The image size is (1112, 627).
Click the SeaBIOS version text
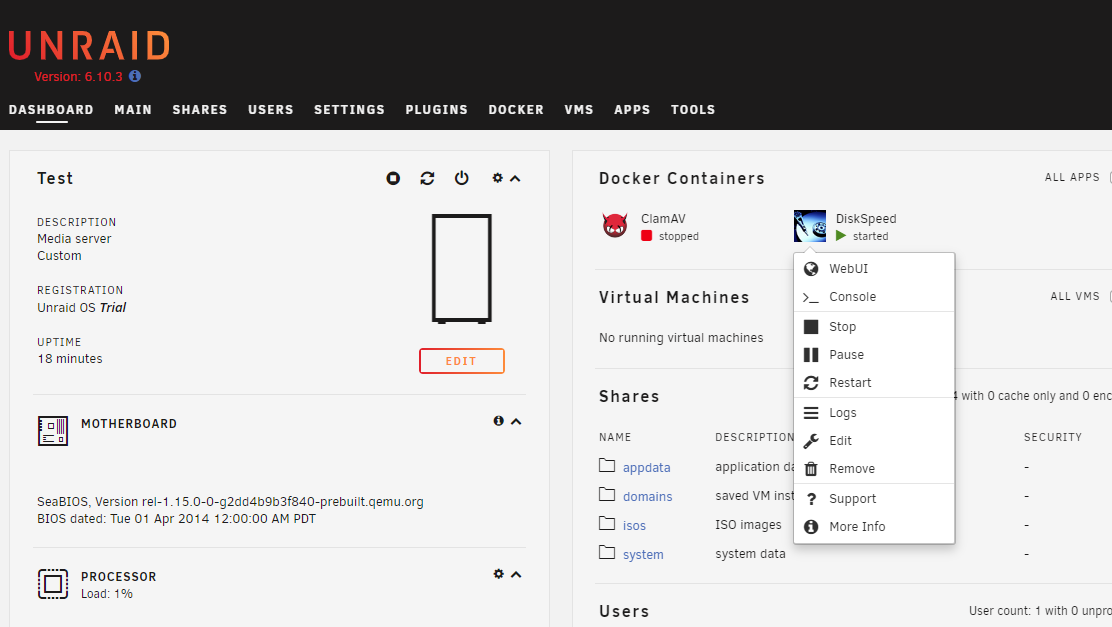coord(230,501)
